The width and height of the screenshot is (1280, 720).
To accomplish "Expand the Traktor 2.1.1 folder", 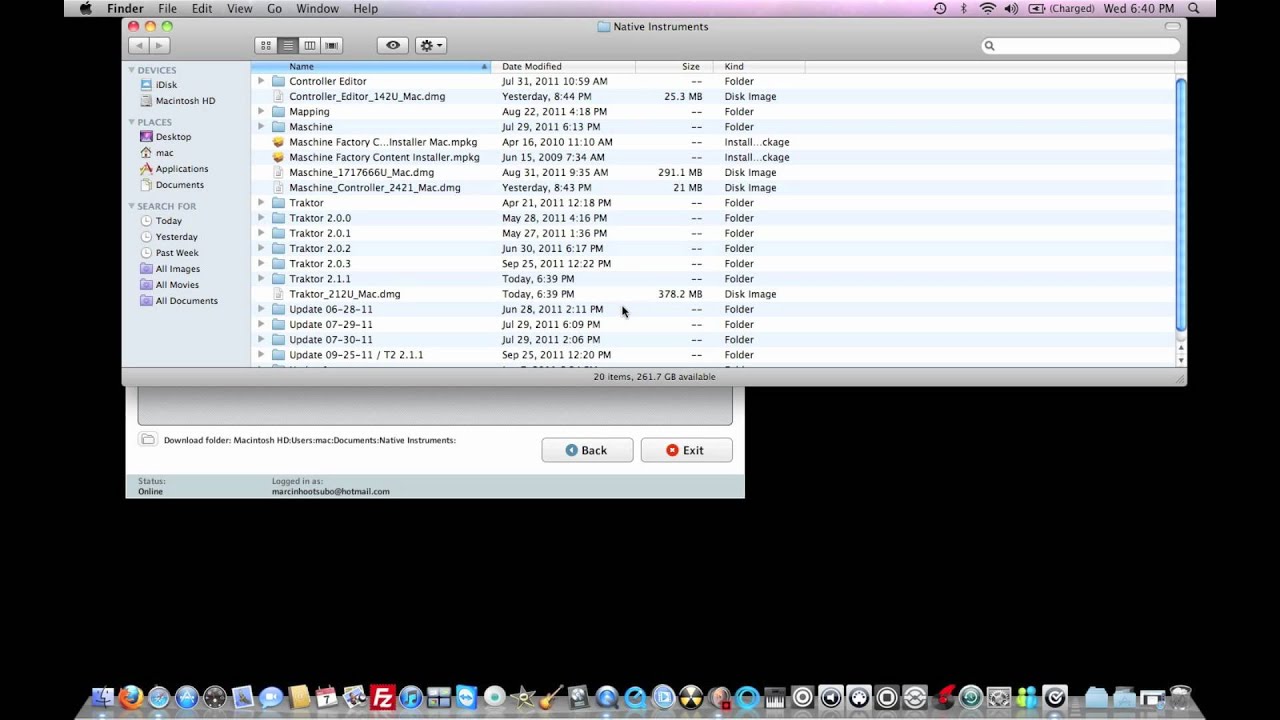I will pos(261,279).
